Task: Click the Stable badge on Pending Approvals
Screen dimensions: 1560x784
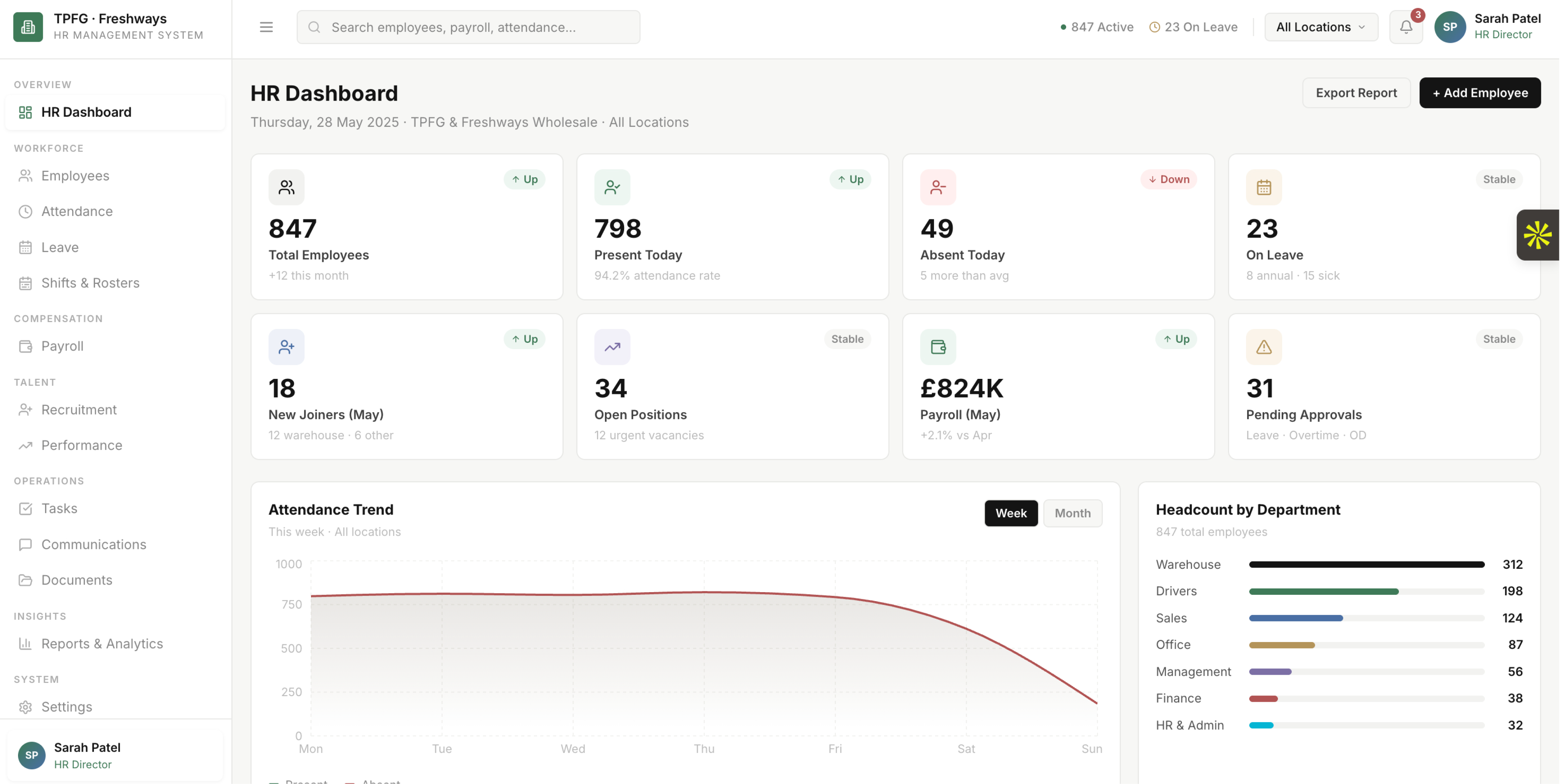Action: [1499, 339]
